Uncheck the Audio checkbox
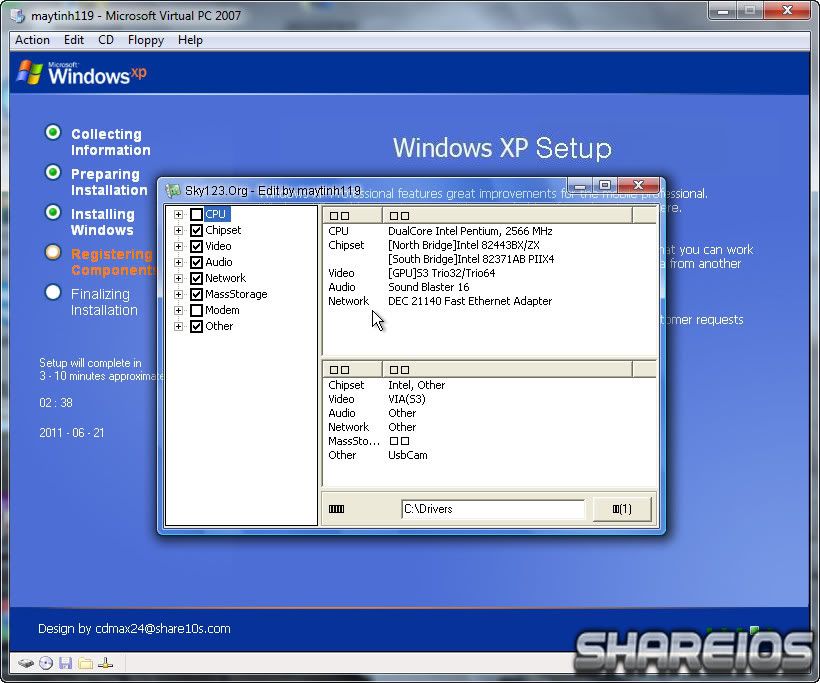Screen dimensions: 820x683 (196, 263)
